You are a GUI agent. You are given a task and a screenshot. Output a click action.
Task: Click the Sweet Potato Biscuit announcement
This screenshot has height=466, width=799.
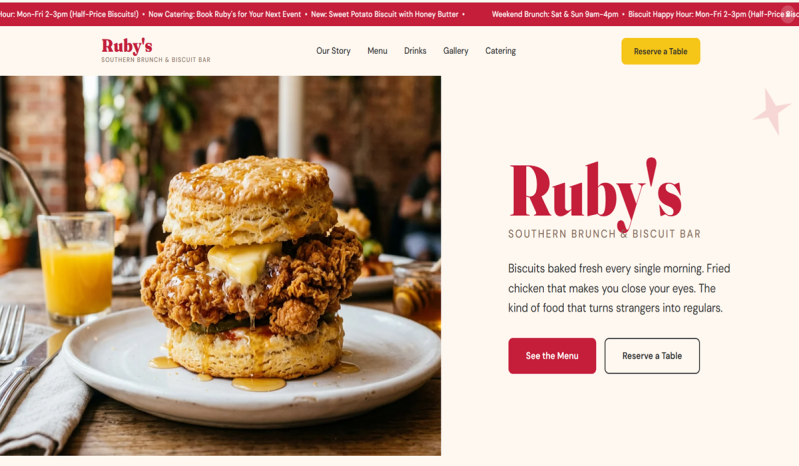coord(385,14)
